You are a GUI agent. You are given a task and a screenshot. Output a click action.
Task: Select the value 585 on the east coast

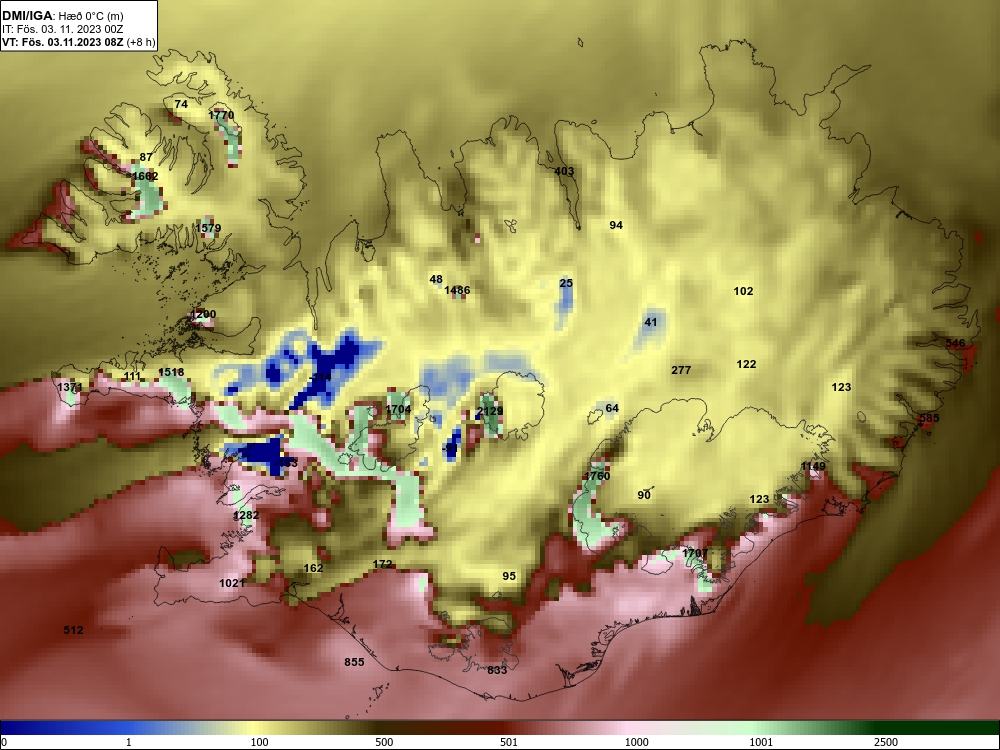coord(929,418)
